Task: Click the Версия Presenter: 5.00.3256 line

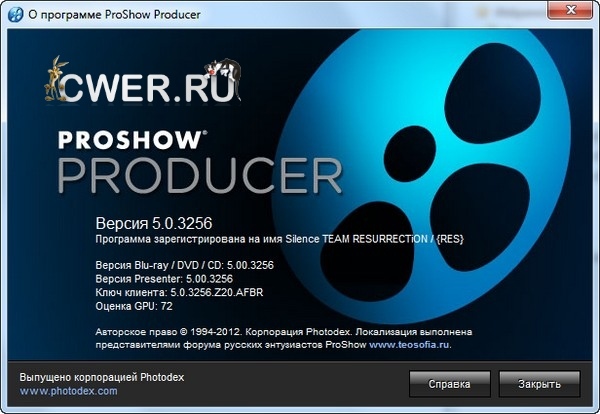Action: (164, 279)
